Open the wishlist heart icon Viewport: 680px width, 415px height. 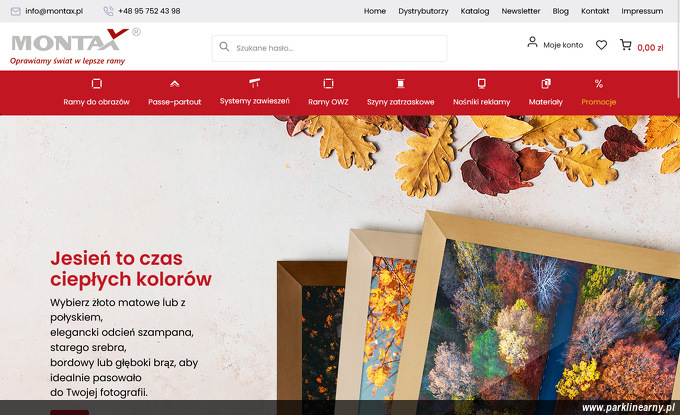[601, 45]
